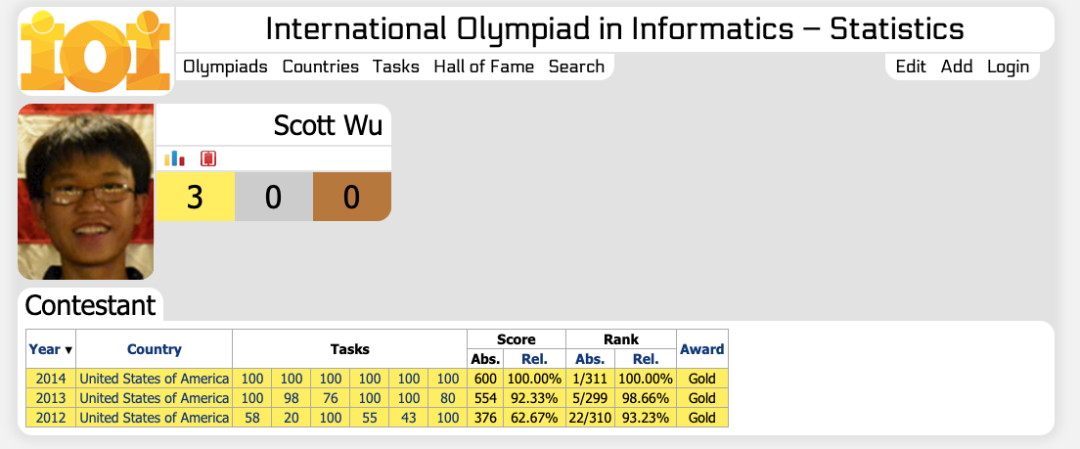Click the Add link
Image resolution: width=1080 pixels, height=449 pixels.
957,67
